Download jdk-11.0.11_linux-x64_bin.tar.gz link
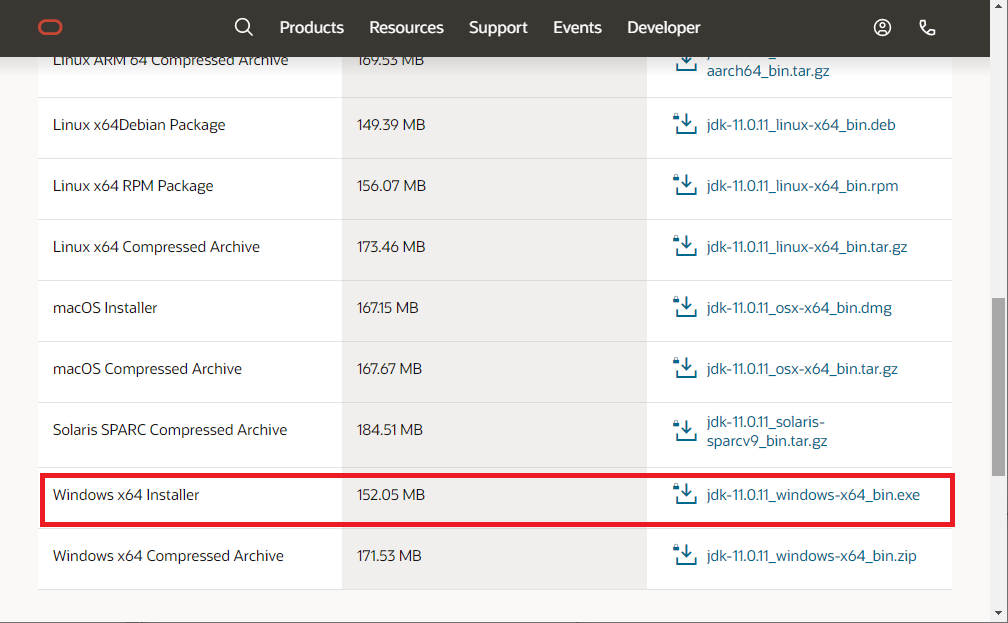The image size is (1008, 623). click(807, 247)
